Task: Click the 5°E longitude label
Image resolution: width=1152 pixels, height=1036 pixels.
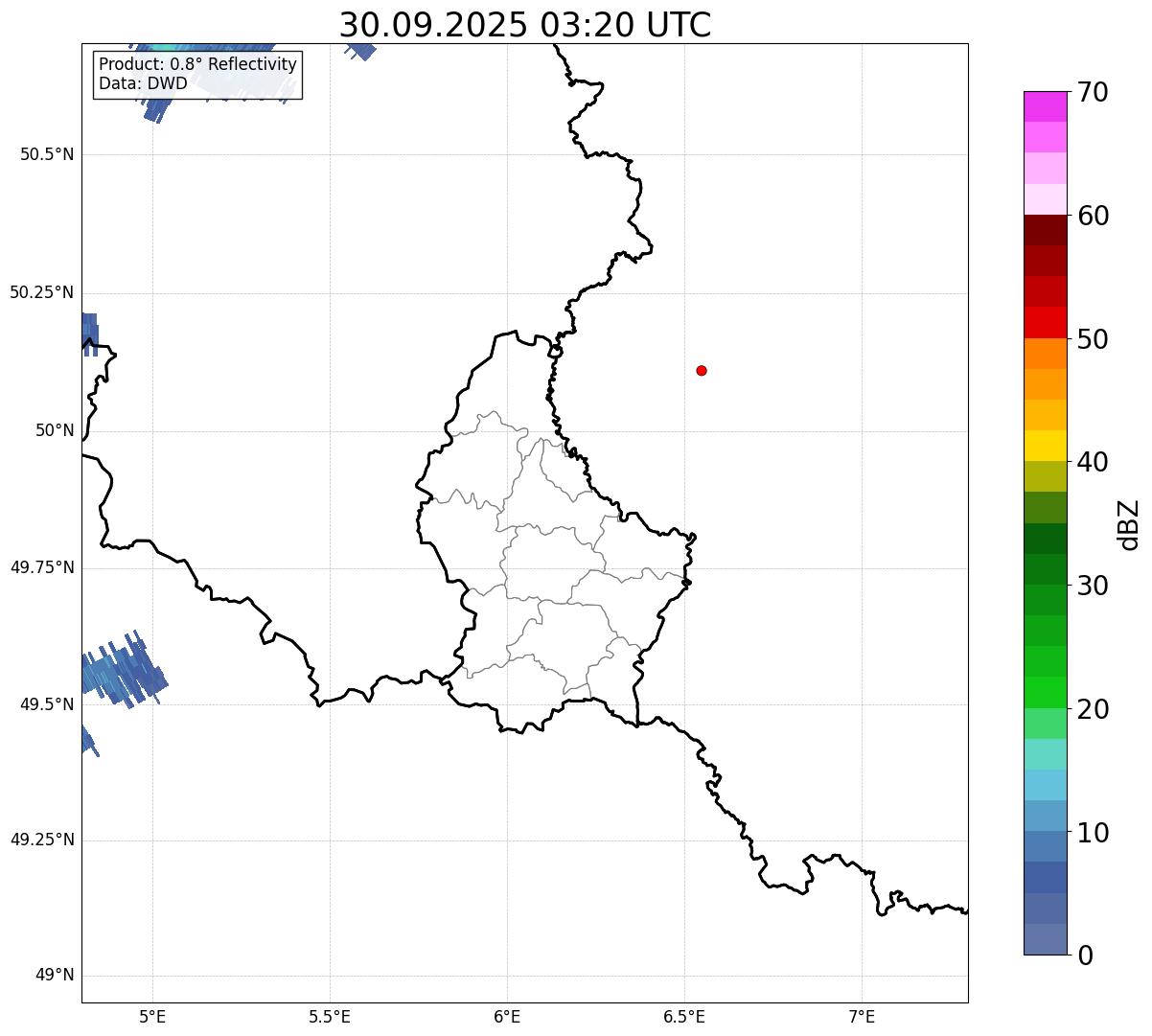Action: tap(152, 1016)
